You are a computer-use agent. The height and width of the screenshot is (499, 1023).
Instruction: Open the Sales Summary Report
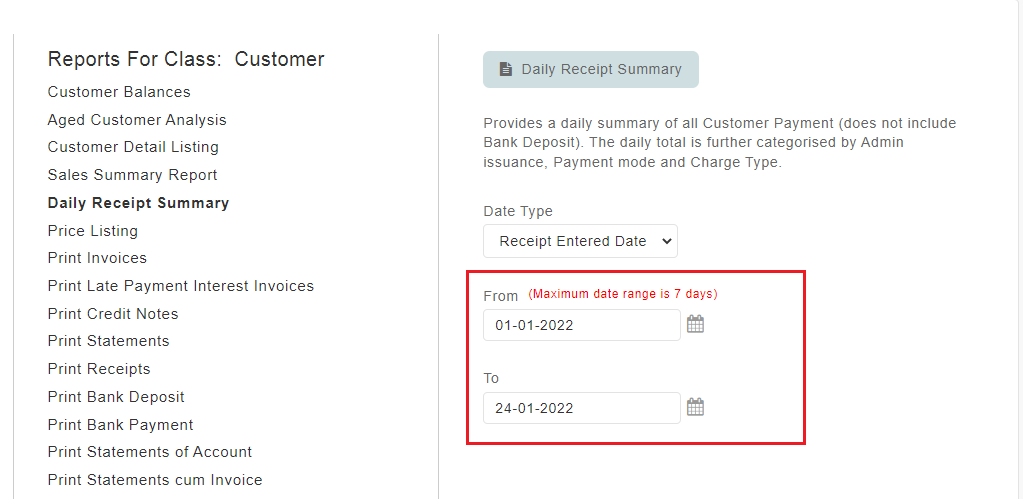pos(132,175)
